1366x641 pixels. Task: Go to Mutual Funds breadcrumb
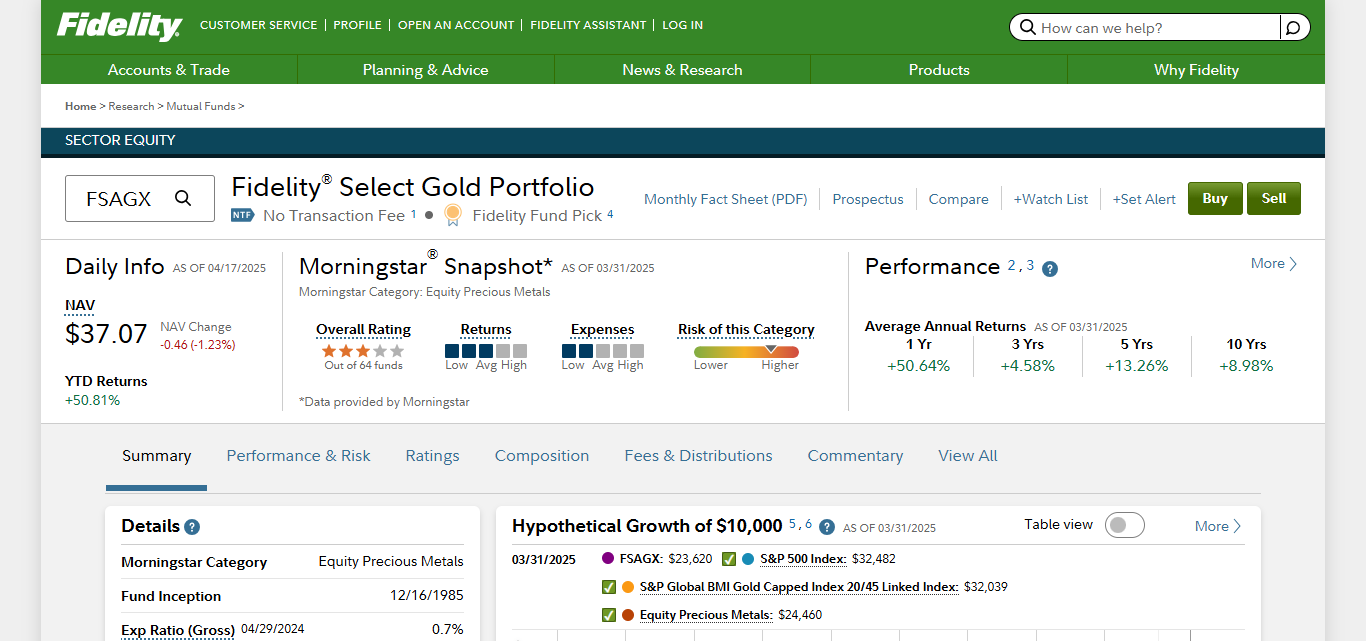click(201, 106)
